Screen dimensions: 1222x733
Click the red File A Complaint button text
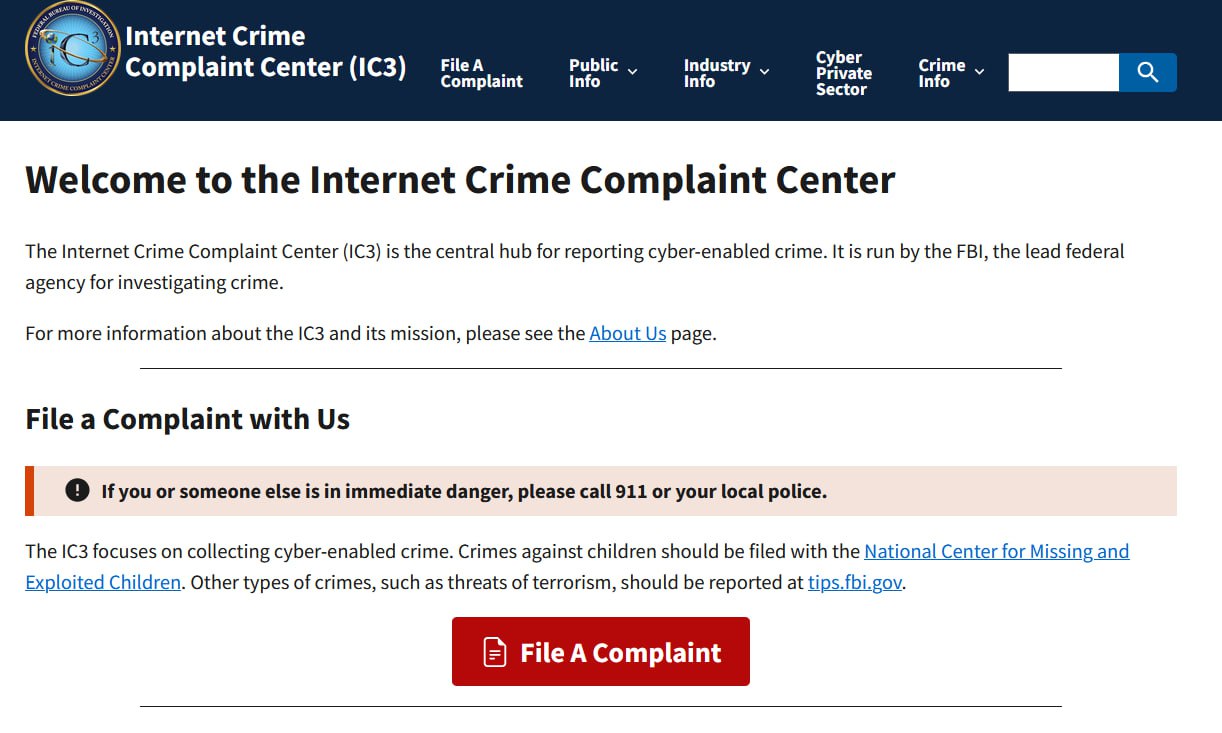(620, 653)
